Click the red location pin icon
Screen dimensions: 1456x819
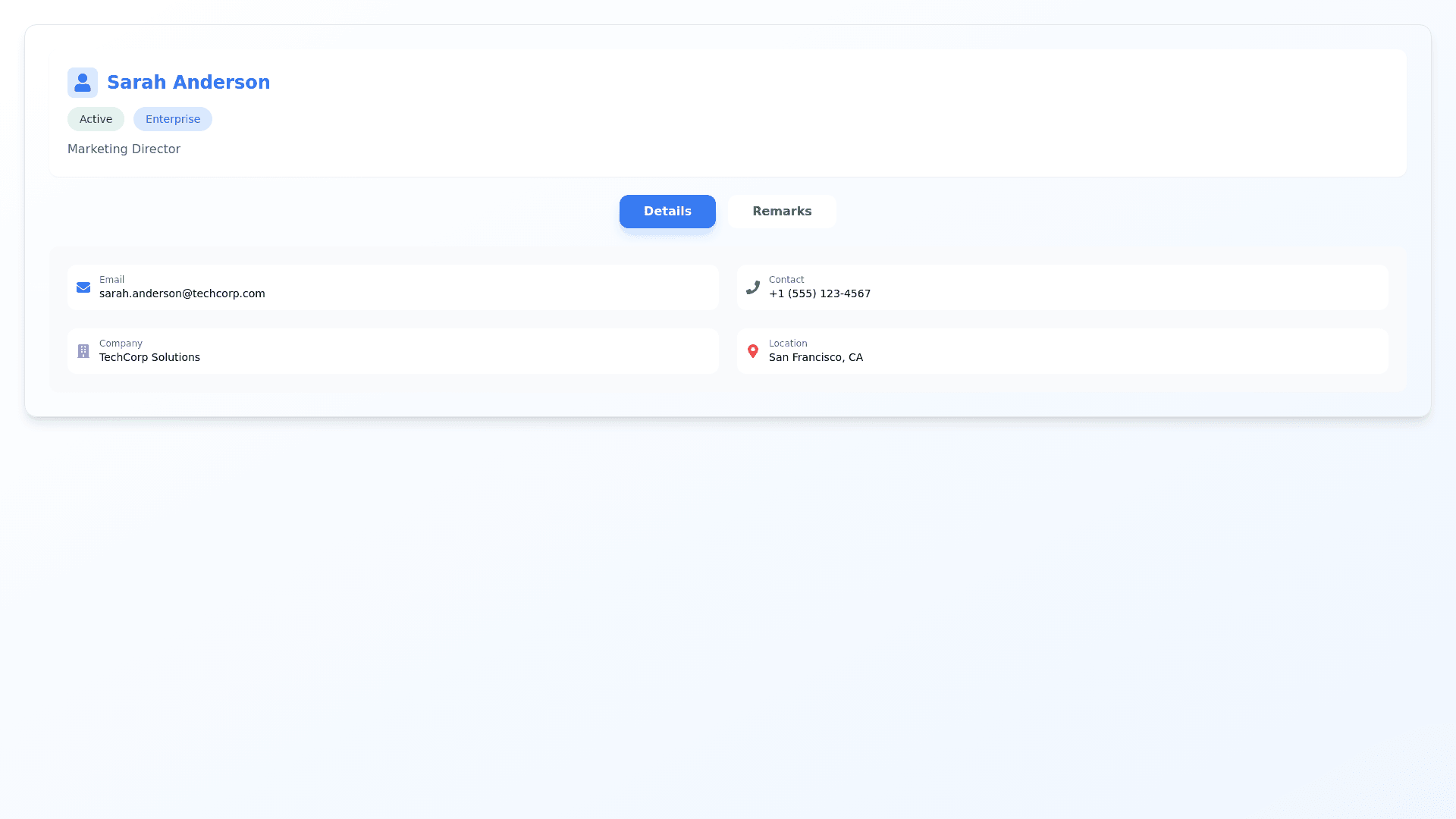(753, 351)
